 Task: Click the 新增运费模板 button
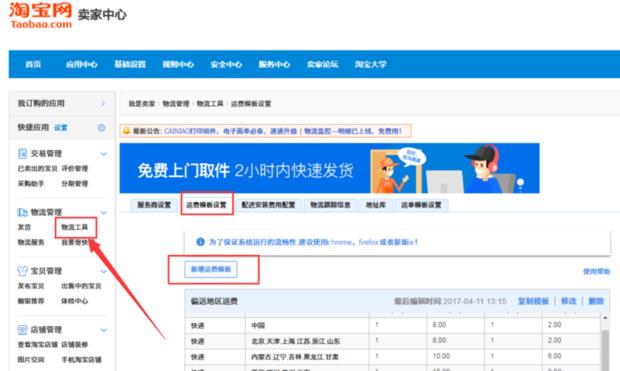tap(211, 269)
